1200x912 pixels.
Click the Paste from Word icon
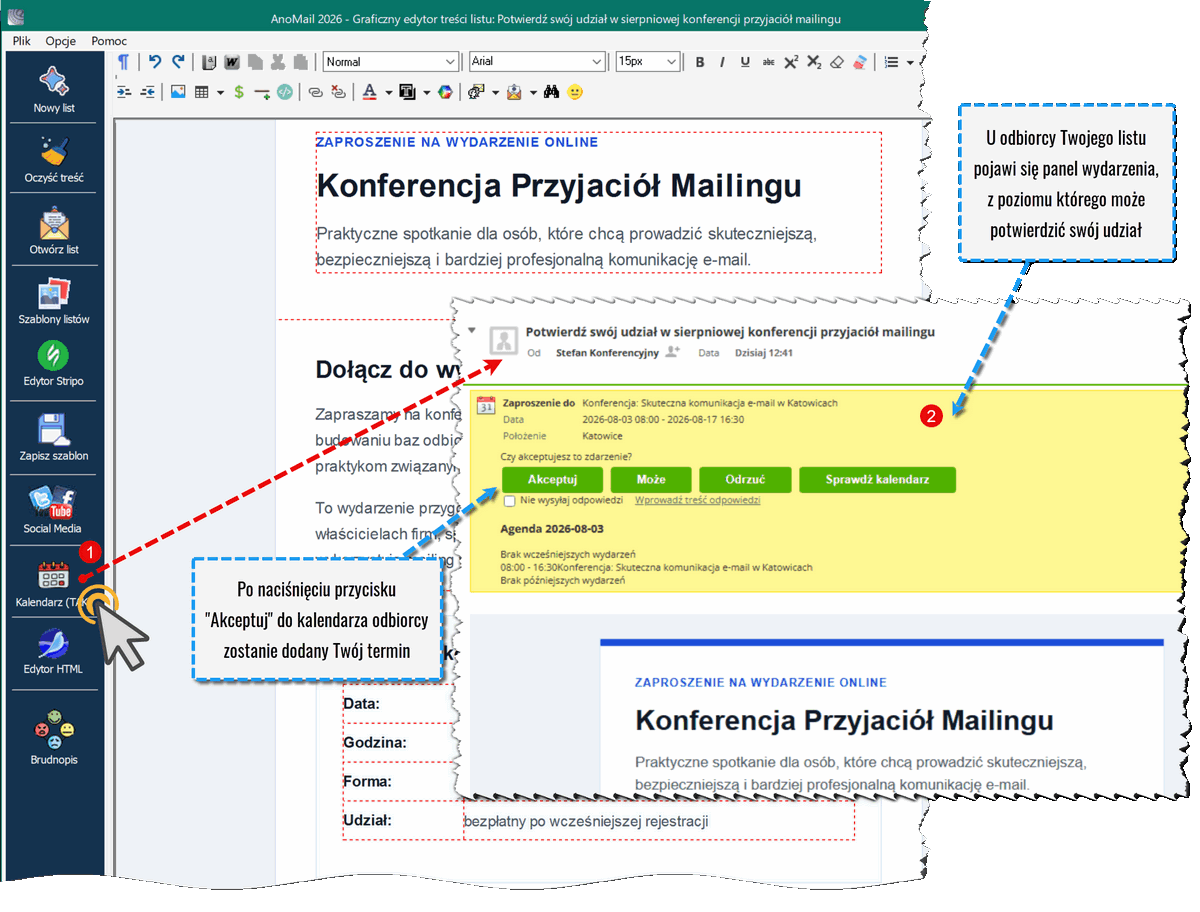coord(232,62)
